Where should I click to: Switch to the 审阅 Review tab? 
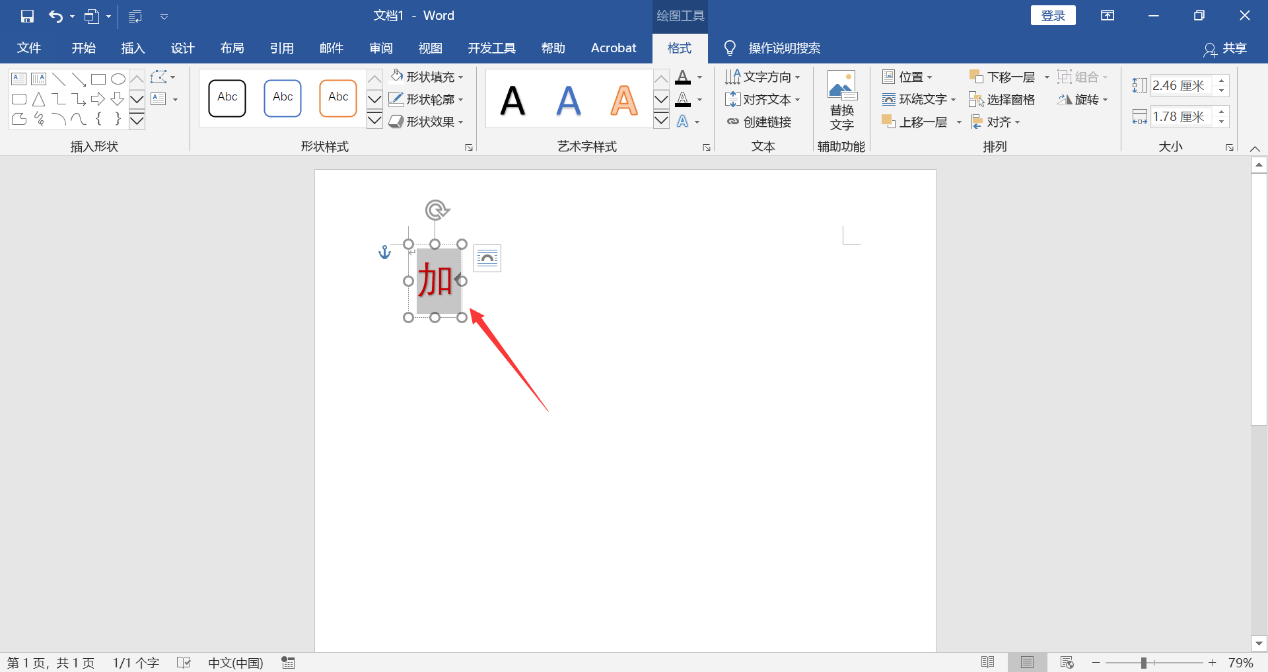point(381,48)
